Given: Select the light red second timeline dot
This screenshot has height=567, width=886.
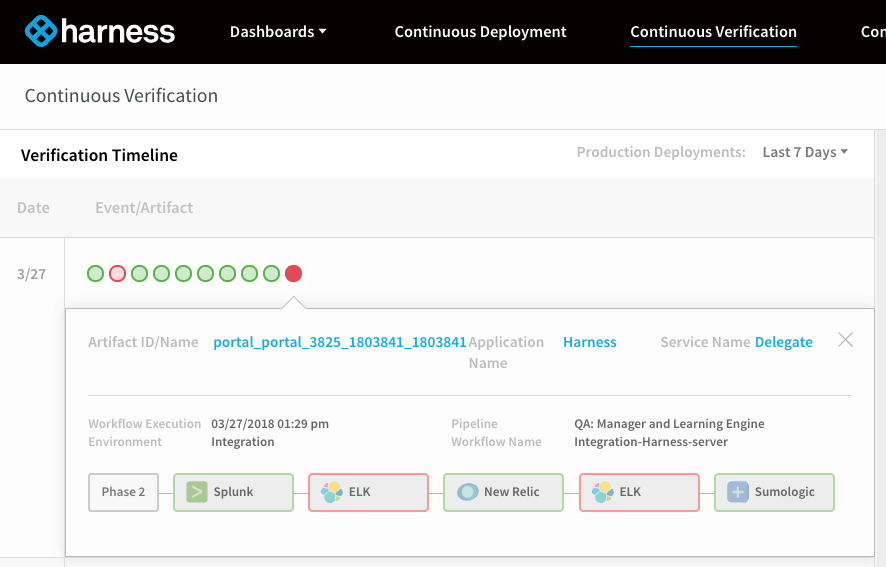Looking at the screenshot, I should (118, 274).
